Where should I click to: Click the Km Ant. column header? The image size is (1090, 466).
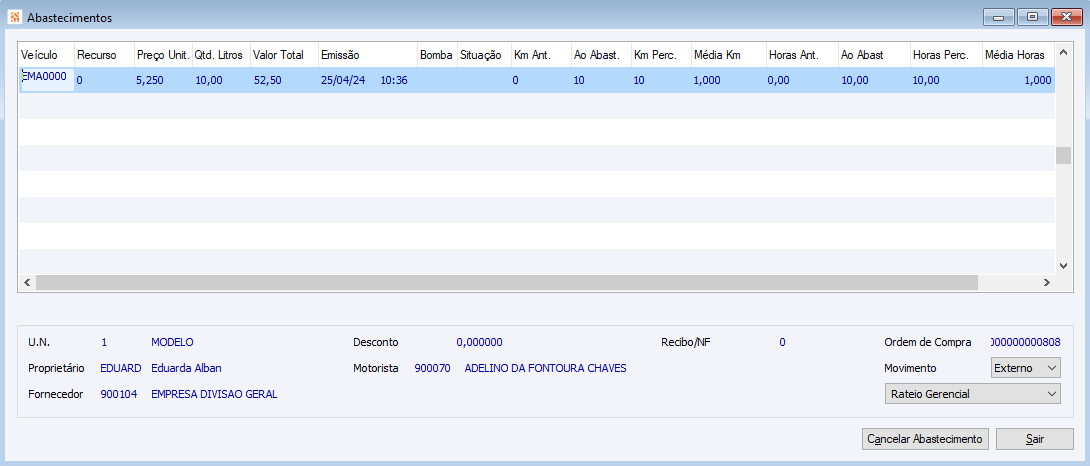coord(542,55)
